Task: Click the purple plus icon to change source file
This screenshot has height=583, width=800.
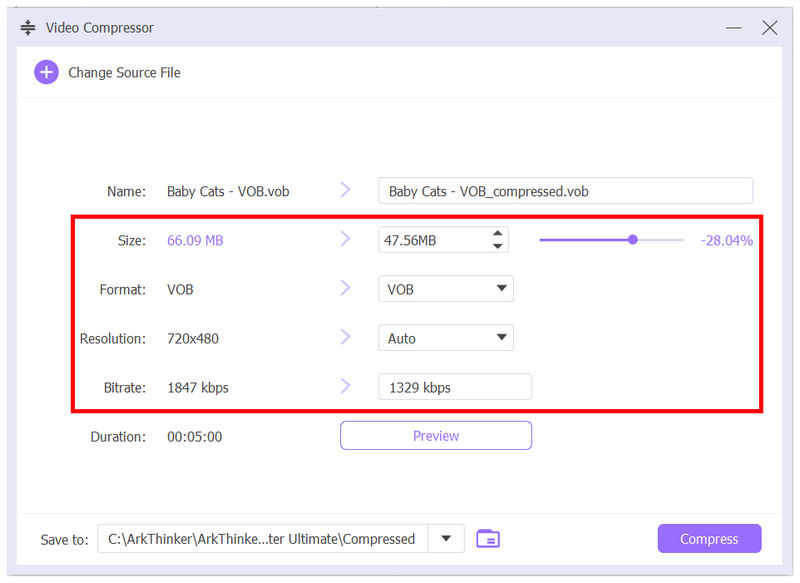Action: pyautogui.click(x=46, y=72)
